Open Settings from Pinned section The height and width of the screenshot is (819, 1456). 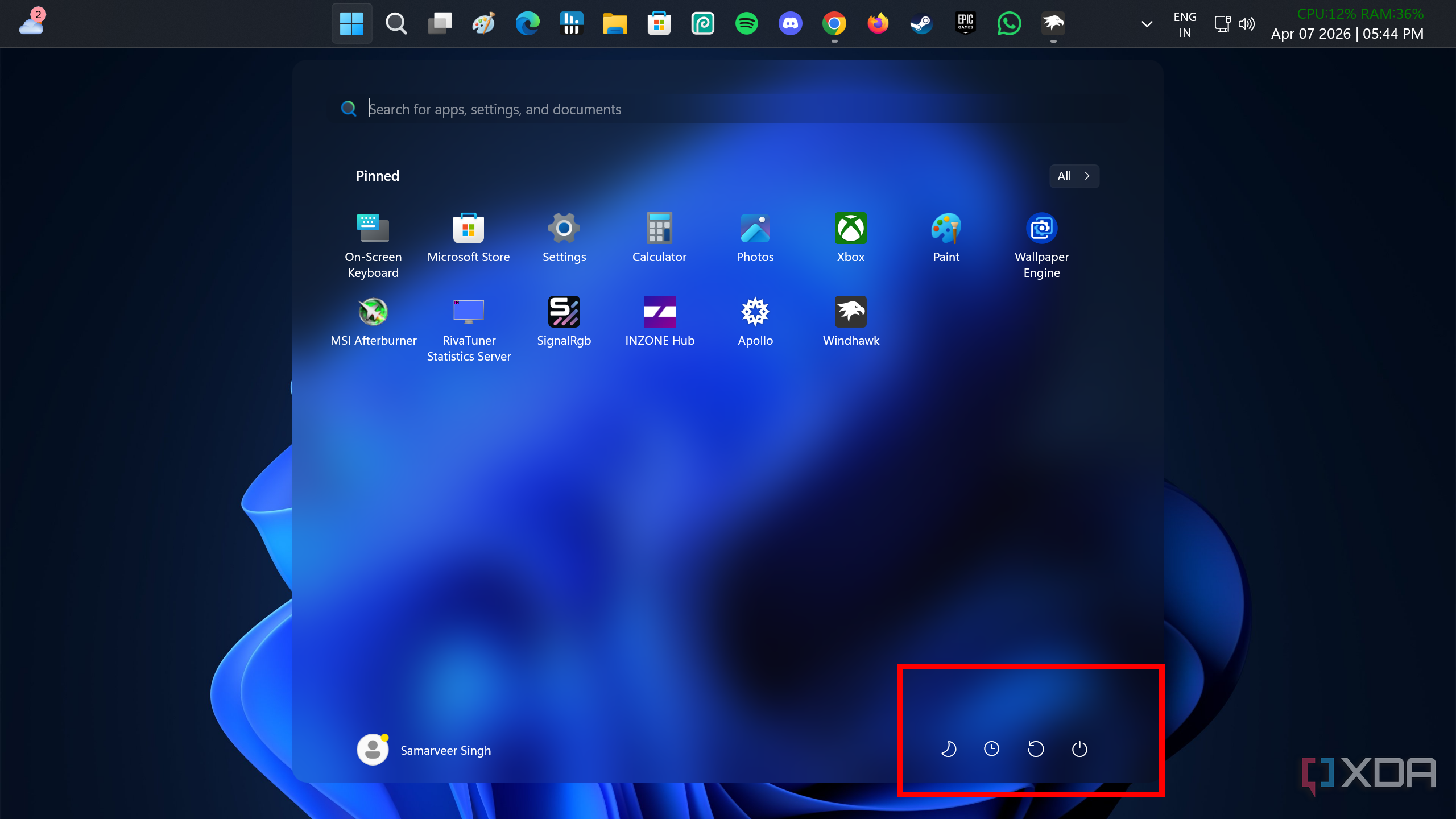click(x=564, y=238)
